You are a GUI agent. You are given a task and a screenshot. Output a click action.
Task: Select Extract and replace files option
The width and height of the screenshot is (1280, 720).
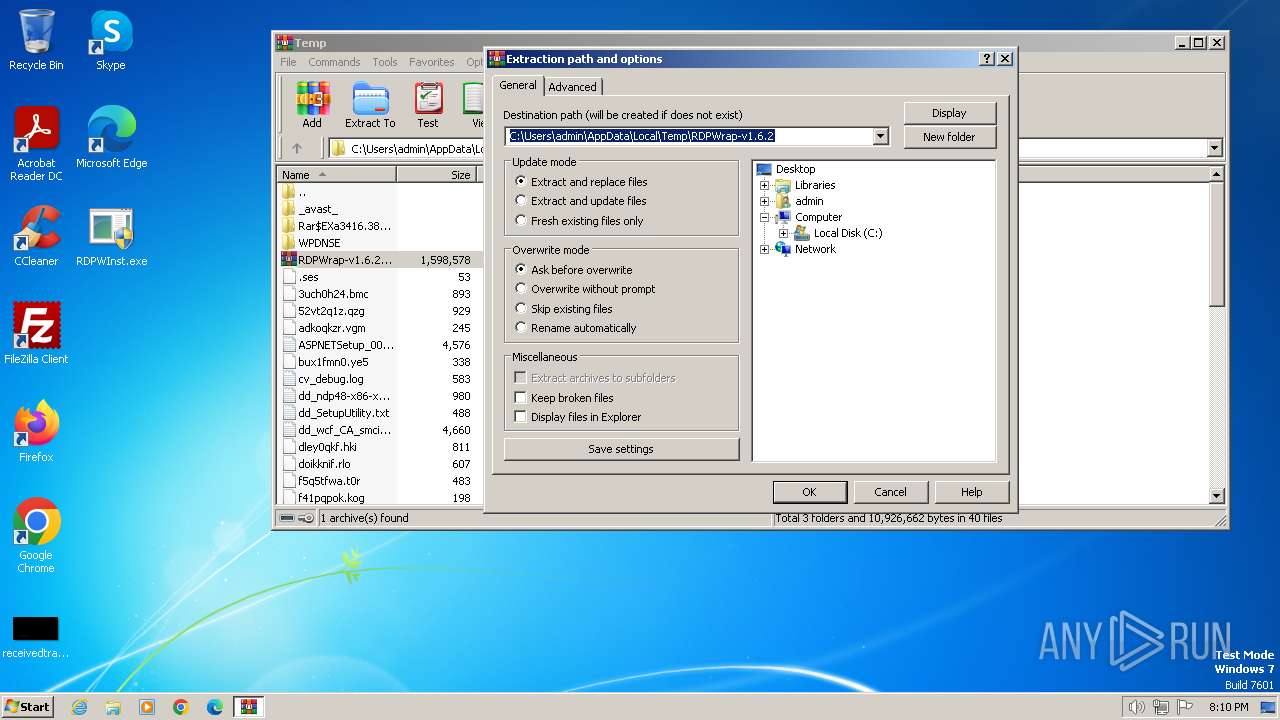(581, 182)
